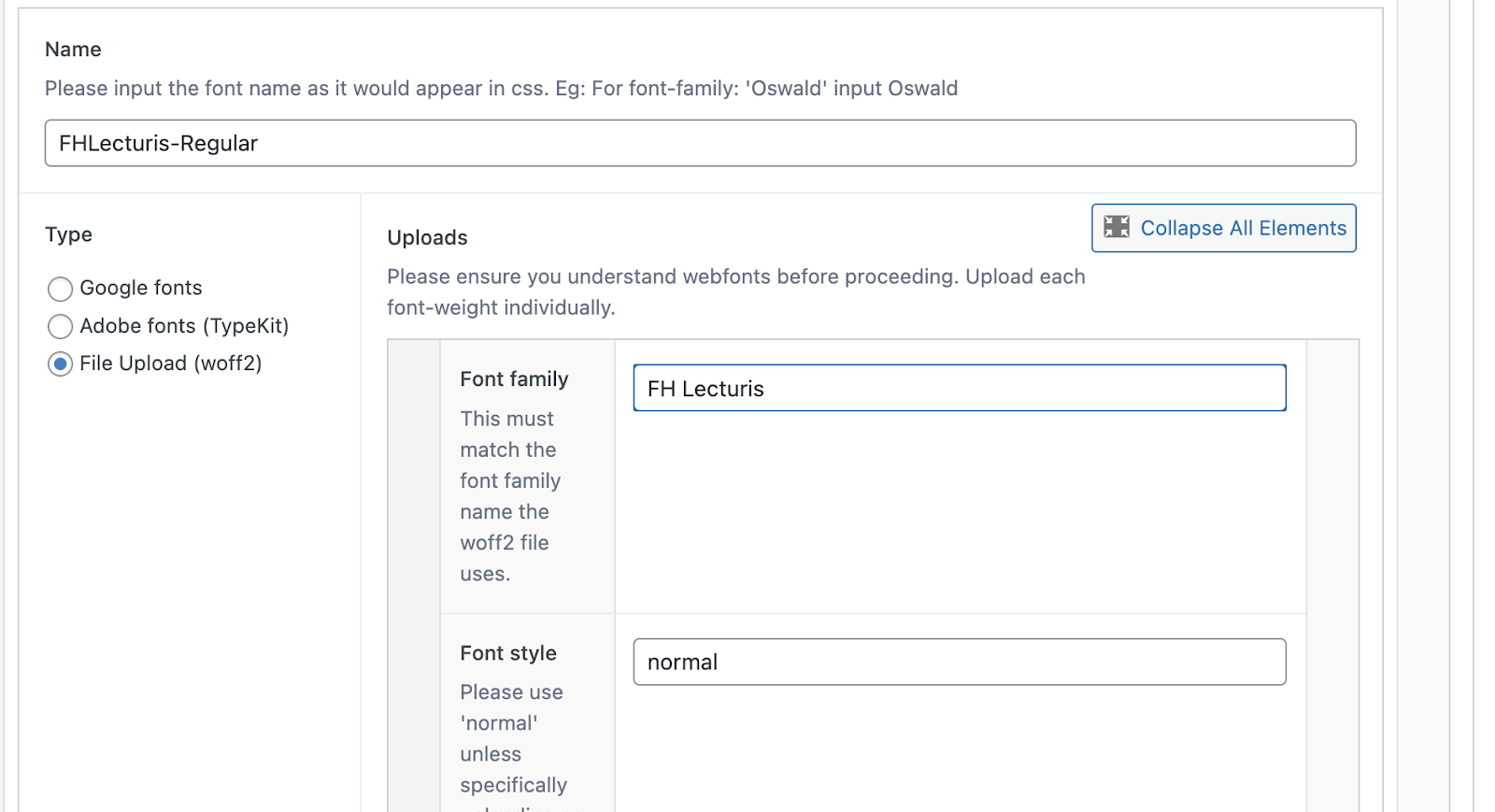Select the Google fonts radio option
The image size is (1495, 812).
[61, 289]
